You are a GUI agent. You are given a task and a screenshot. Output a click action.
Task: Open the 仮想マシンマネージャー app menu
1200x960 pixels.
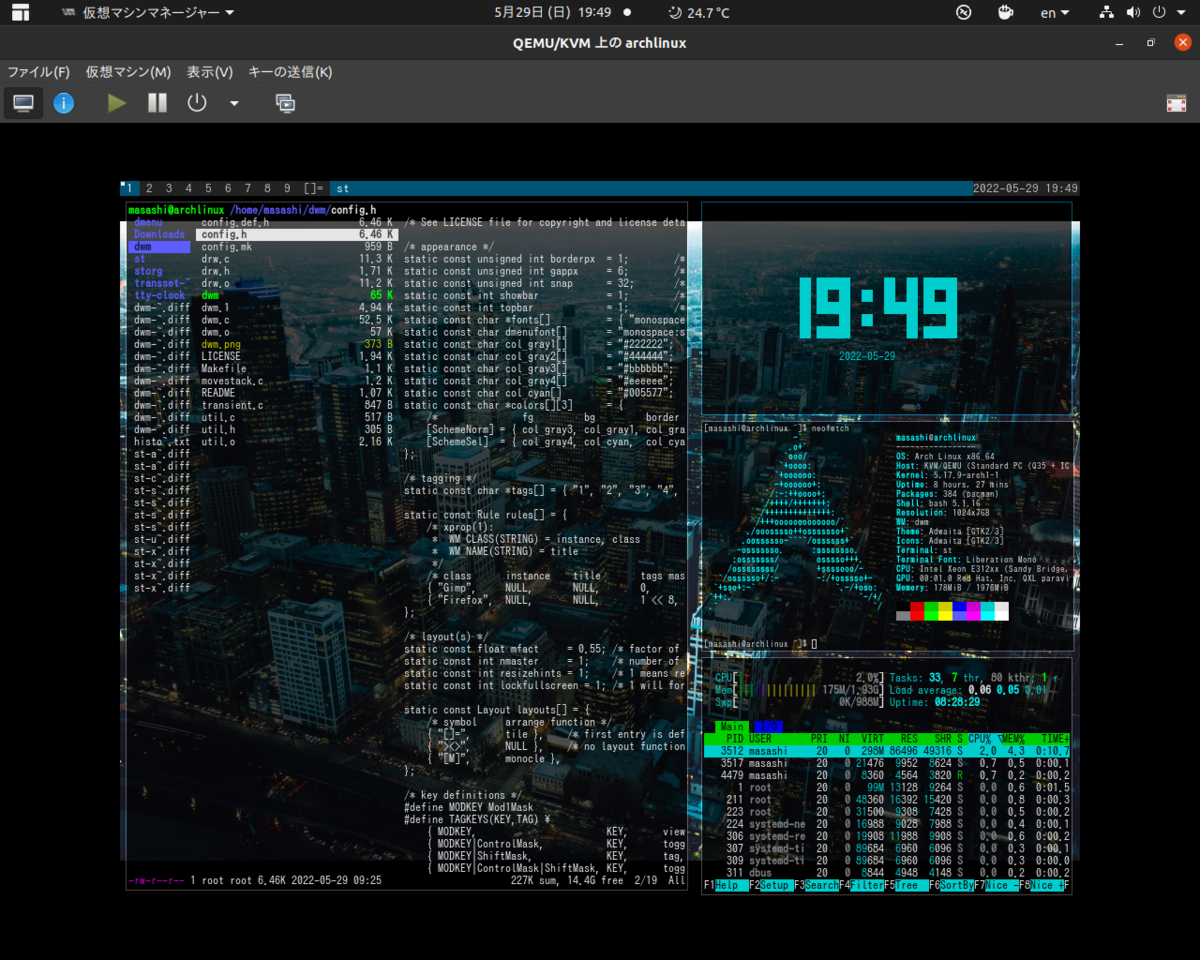click(148, 13)
